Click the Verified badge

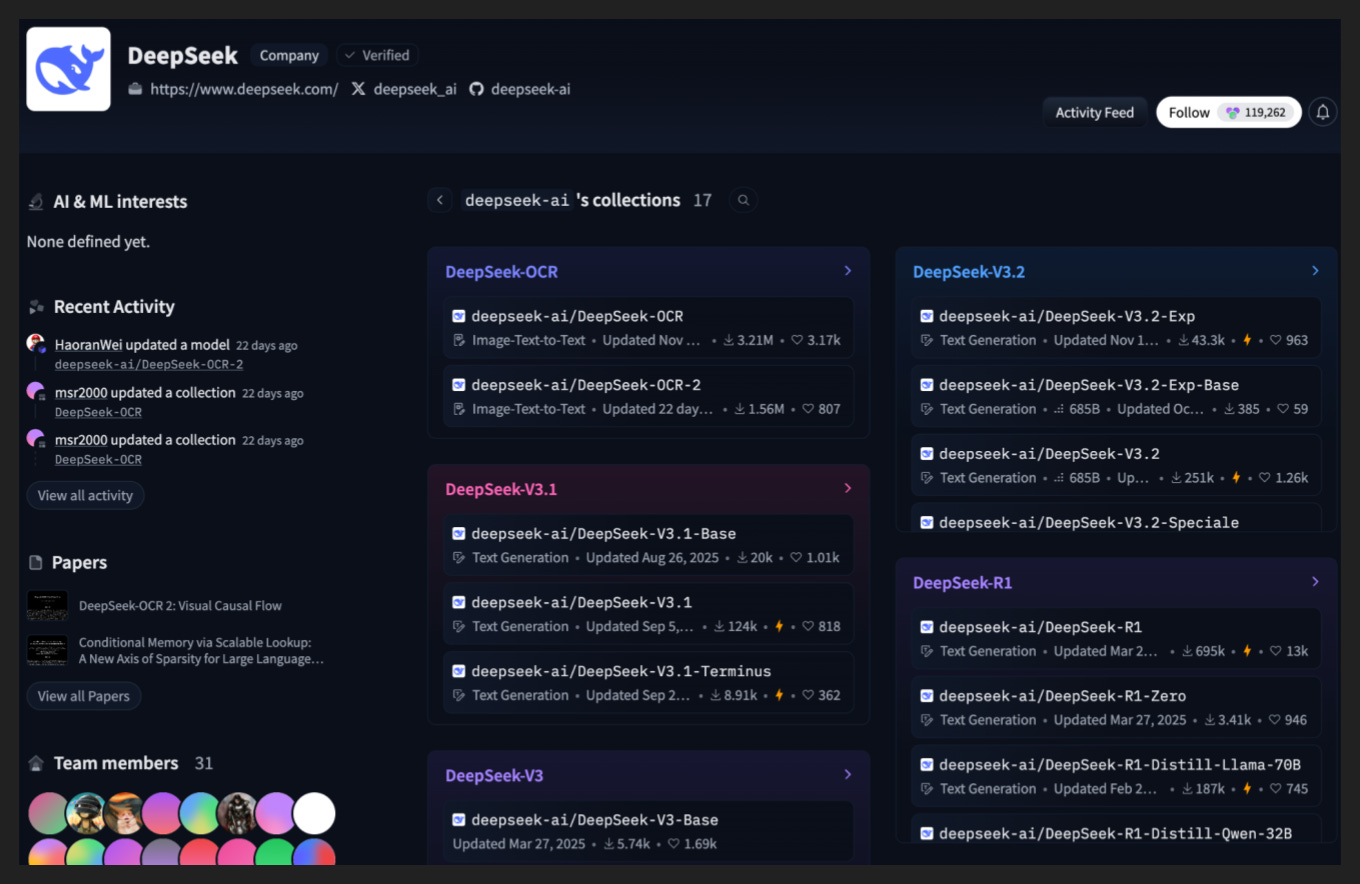click(x=376, y=56)
